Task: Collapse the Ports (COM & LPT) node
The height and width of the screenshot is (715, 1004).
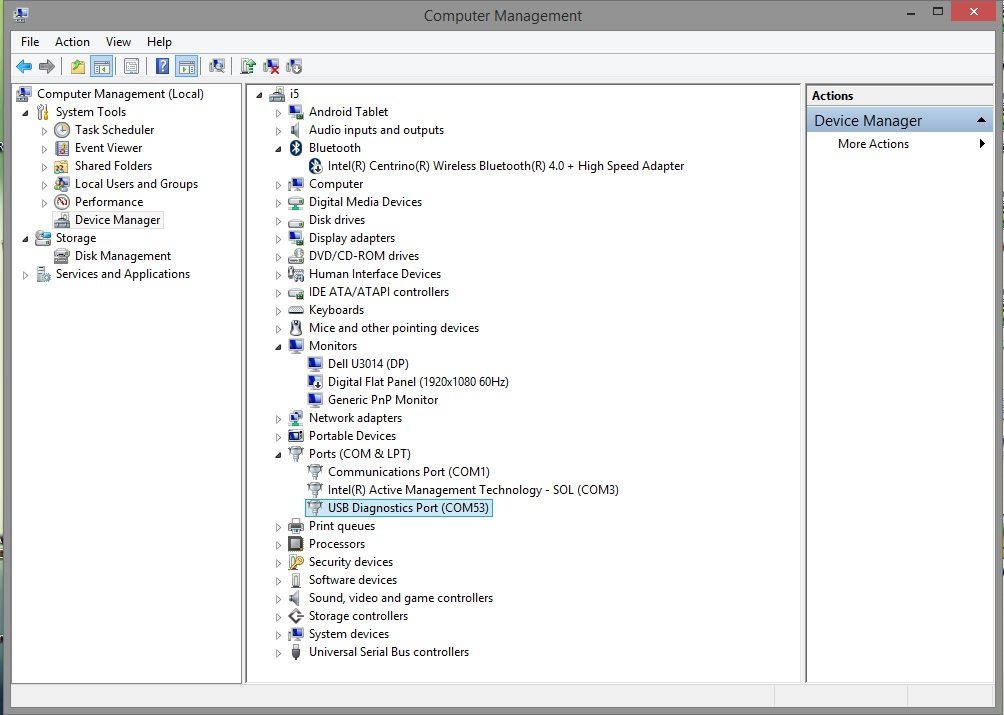Action: coord(278,454)
